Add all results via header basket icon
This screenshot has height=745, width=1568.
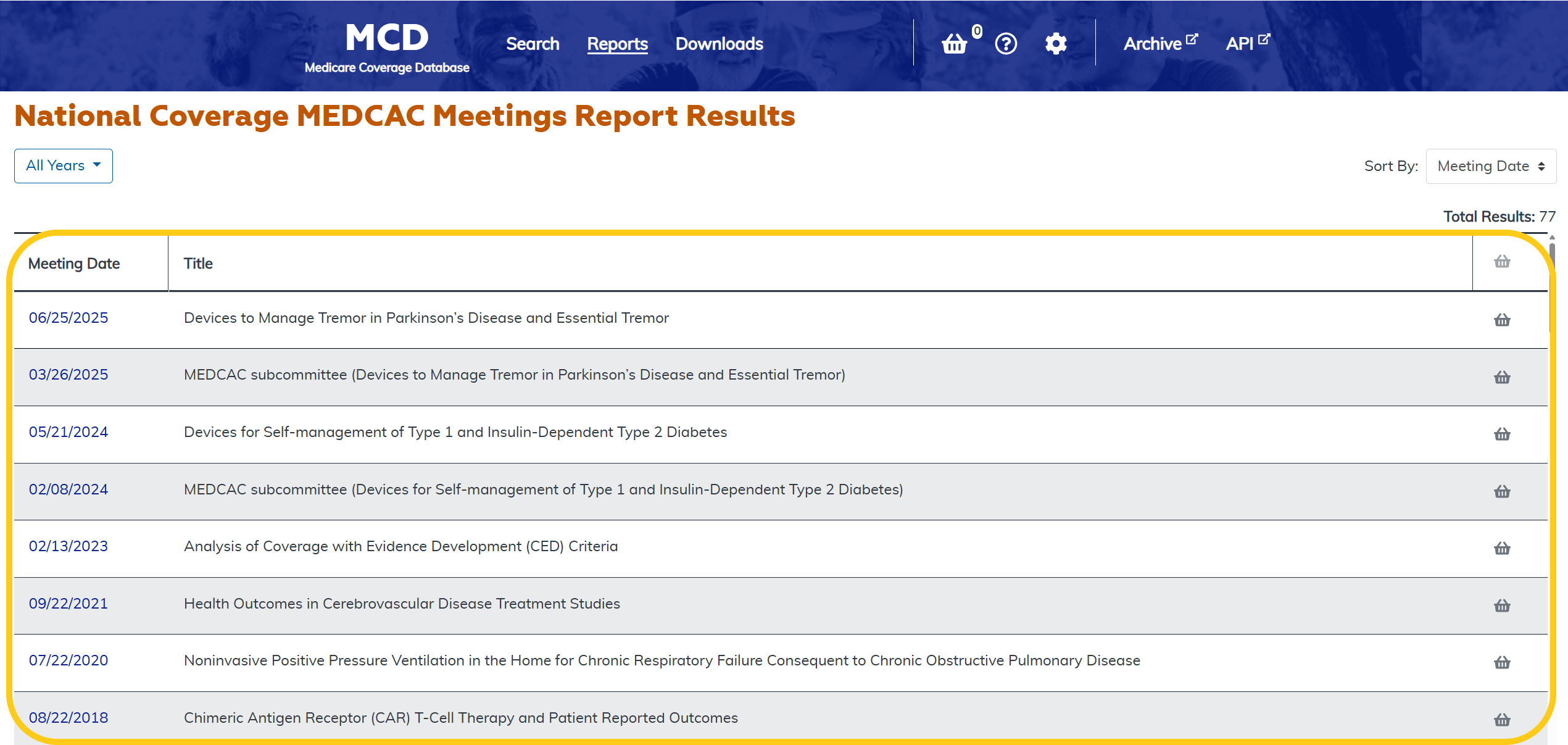1501,262
